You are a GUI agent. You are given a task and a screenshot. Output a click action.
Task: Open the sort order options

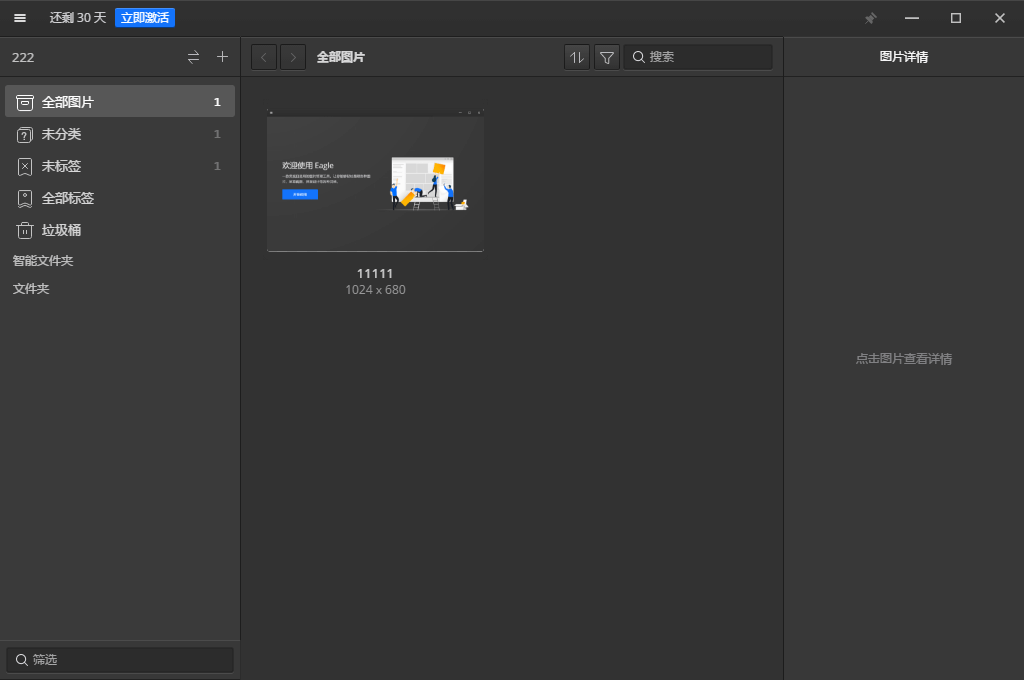(576, 57)
